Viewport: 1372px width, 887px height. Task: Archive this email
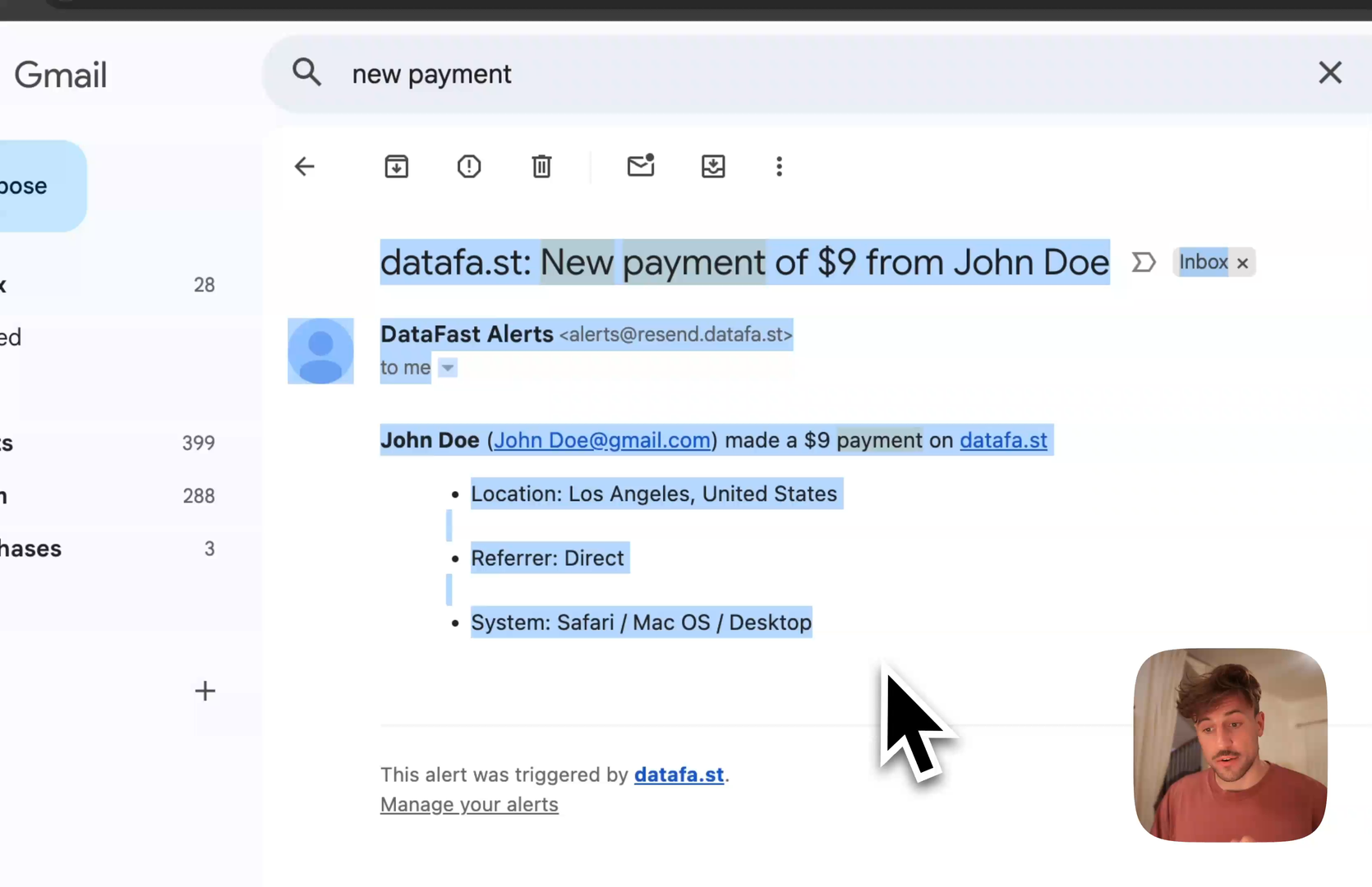397,167
